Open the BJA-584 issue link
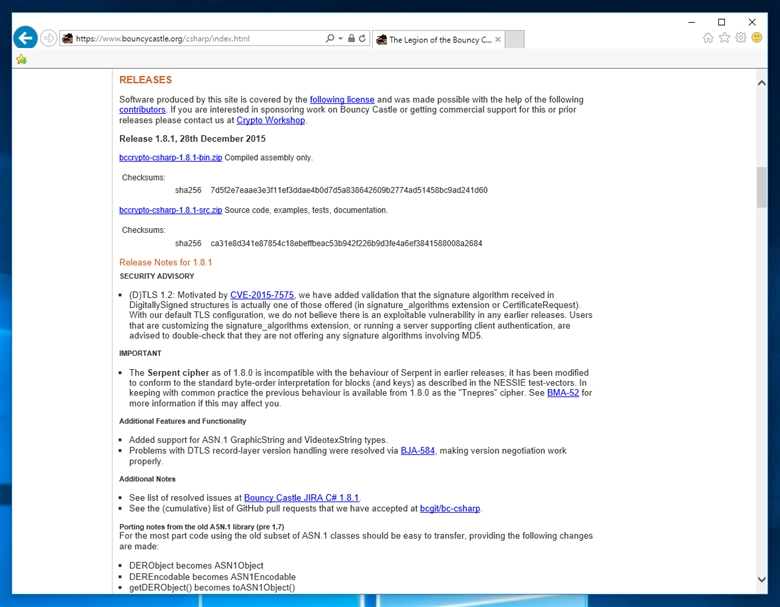This screenshot has height=607, width=780. point(418,450)
